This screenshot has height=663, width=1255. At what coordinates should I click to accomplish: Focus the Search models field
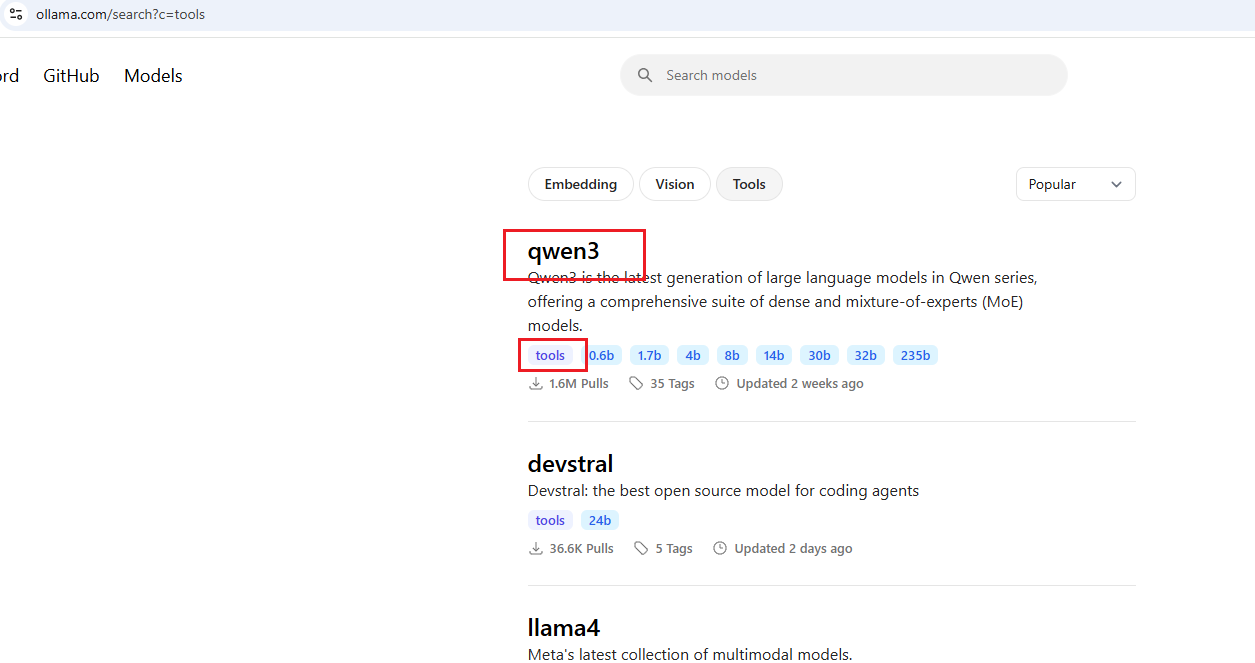(844, 75)
